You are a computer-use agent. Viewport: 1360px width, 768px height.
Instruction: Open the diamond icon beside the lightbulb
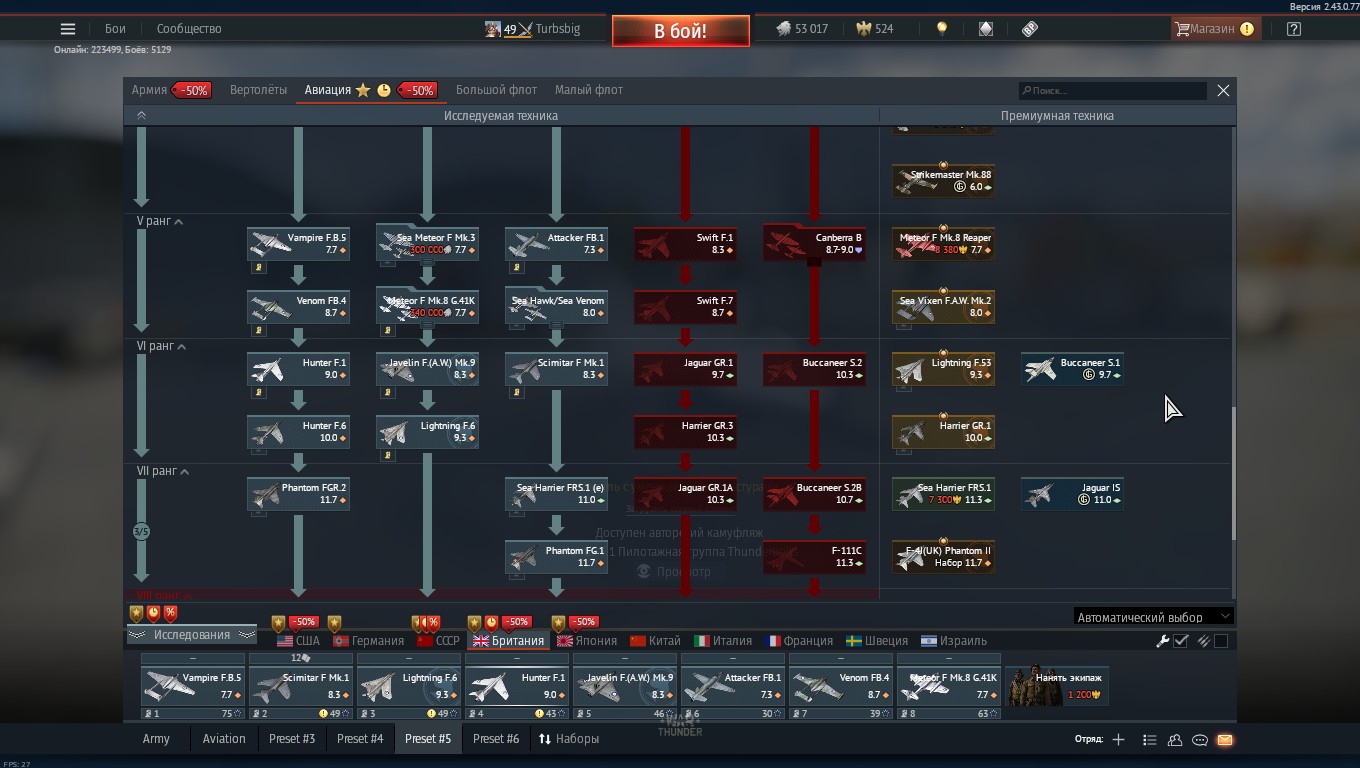click(x=986, y=29)
